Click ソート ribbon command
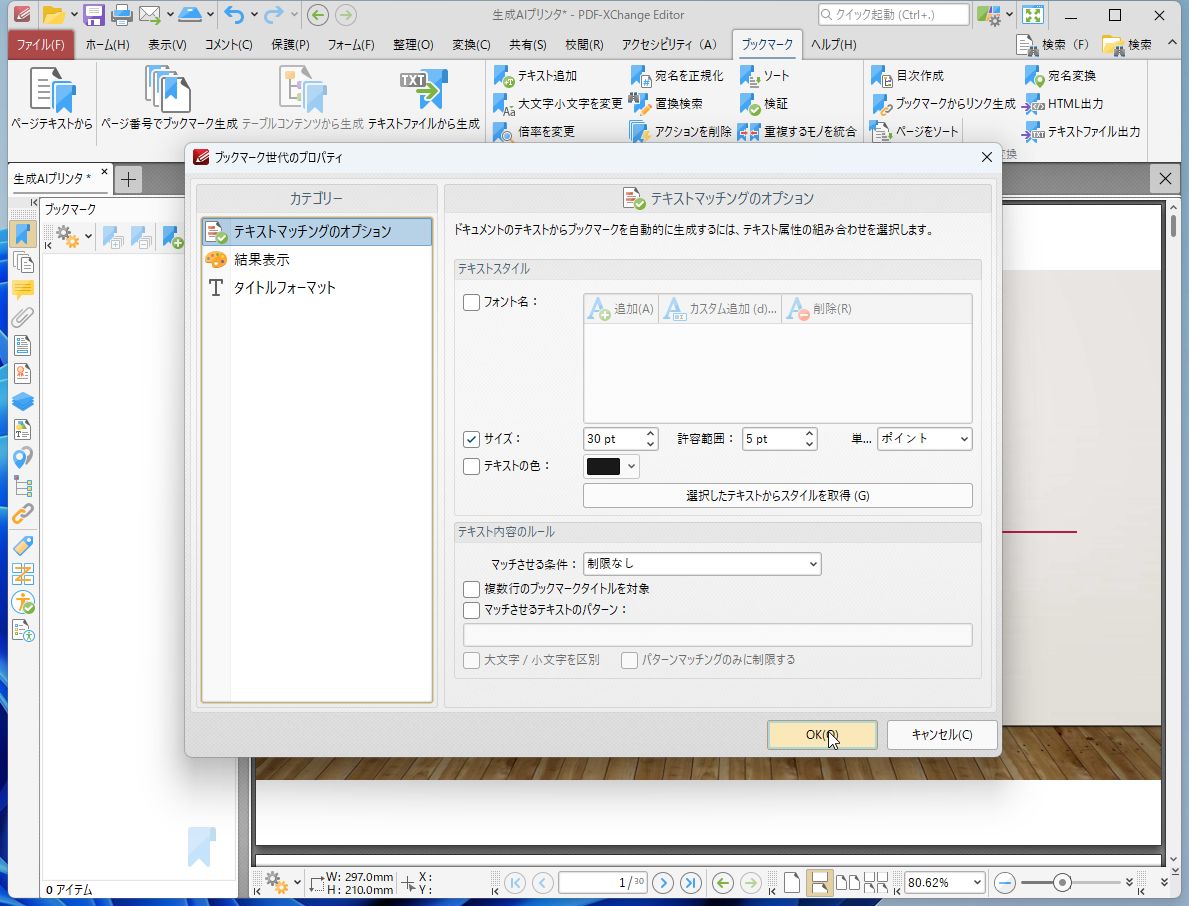 point(764,76)
